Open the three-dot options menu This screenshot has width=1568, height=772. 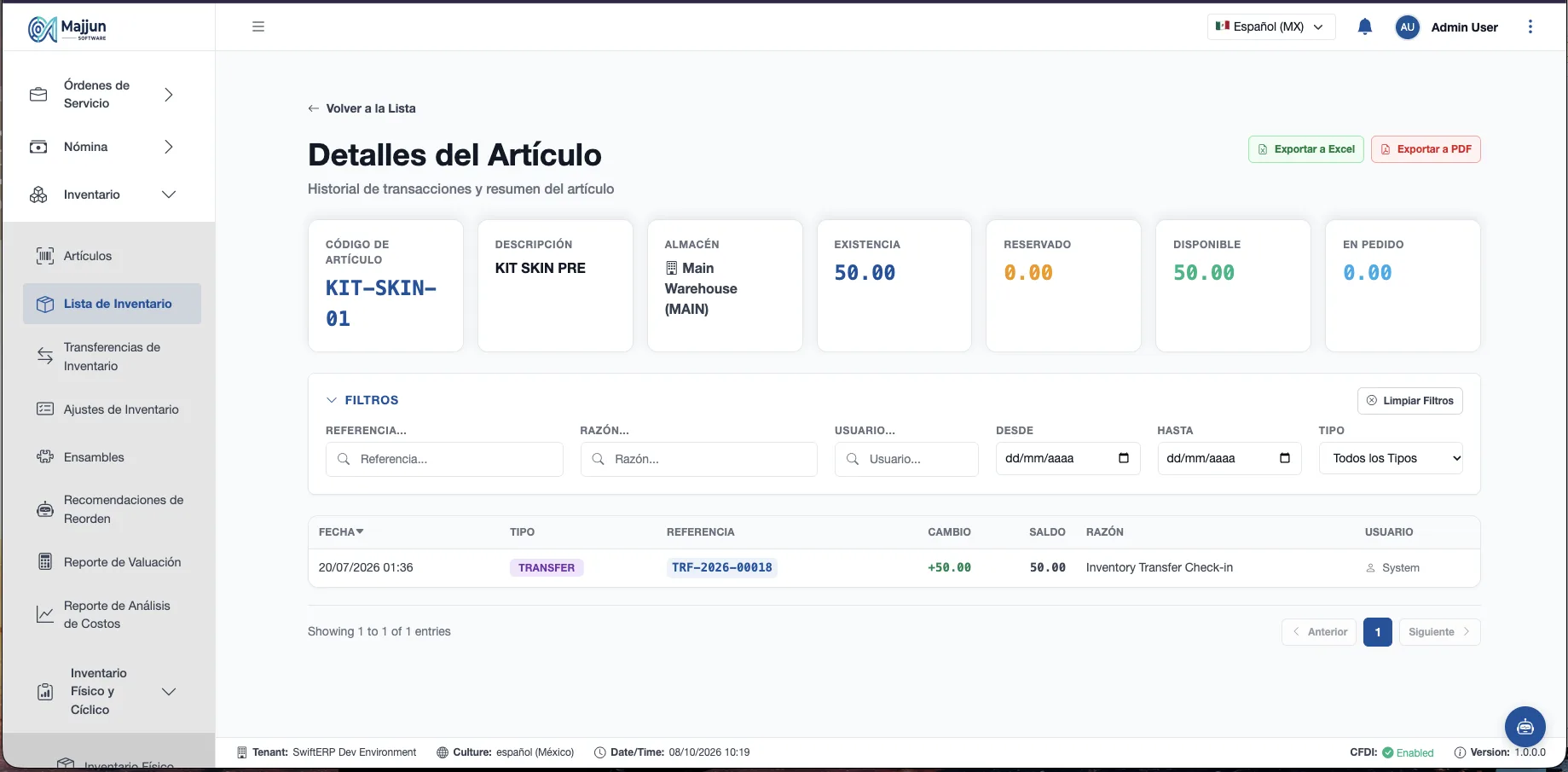(1530, 26)
